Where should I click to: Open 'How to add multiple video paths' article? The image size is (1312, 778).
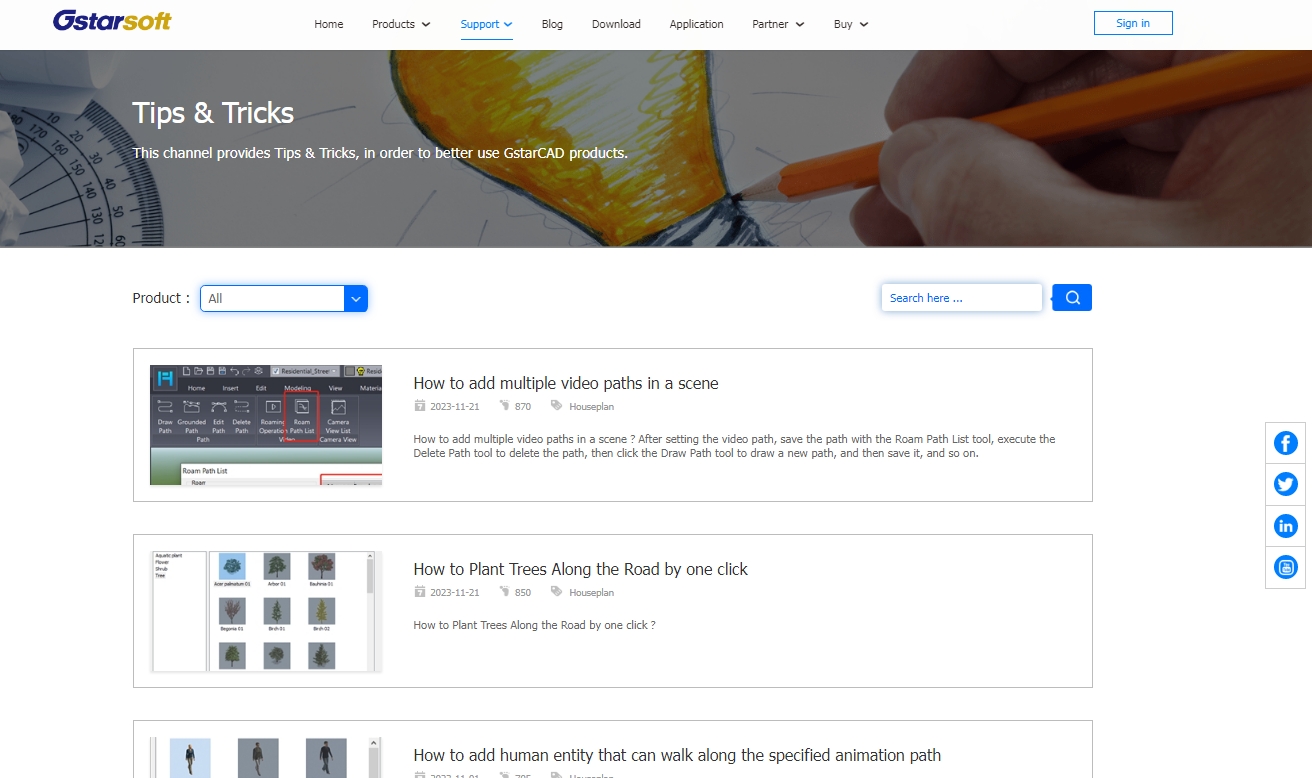pos(566,383)
